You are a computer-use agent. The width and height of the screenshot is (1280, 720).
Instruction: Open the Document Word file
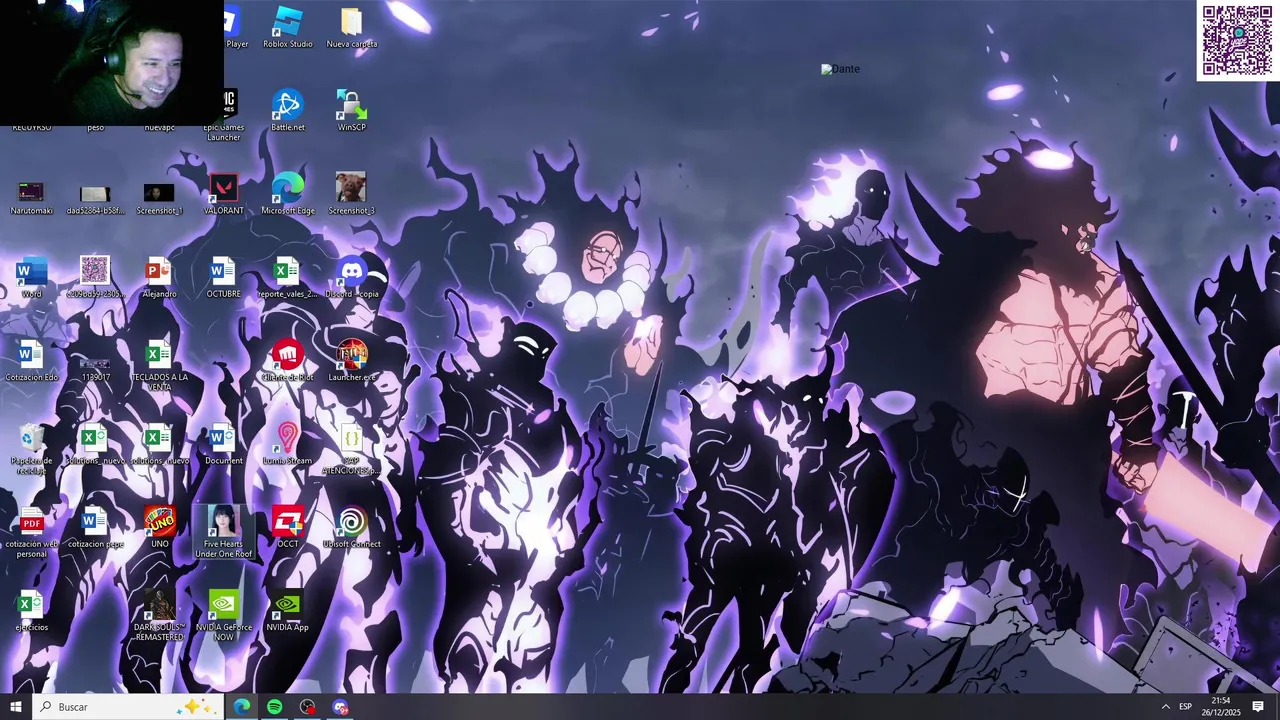223,444
